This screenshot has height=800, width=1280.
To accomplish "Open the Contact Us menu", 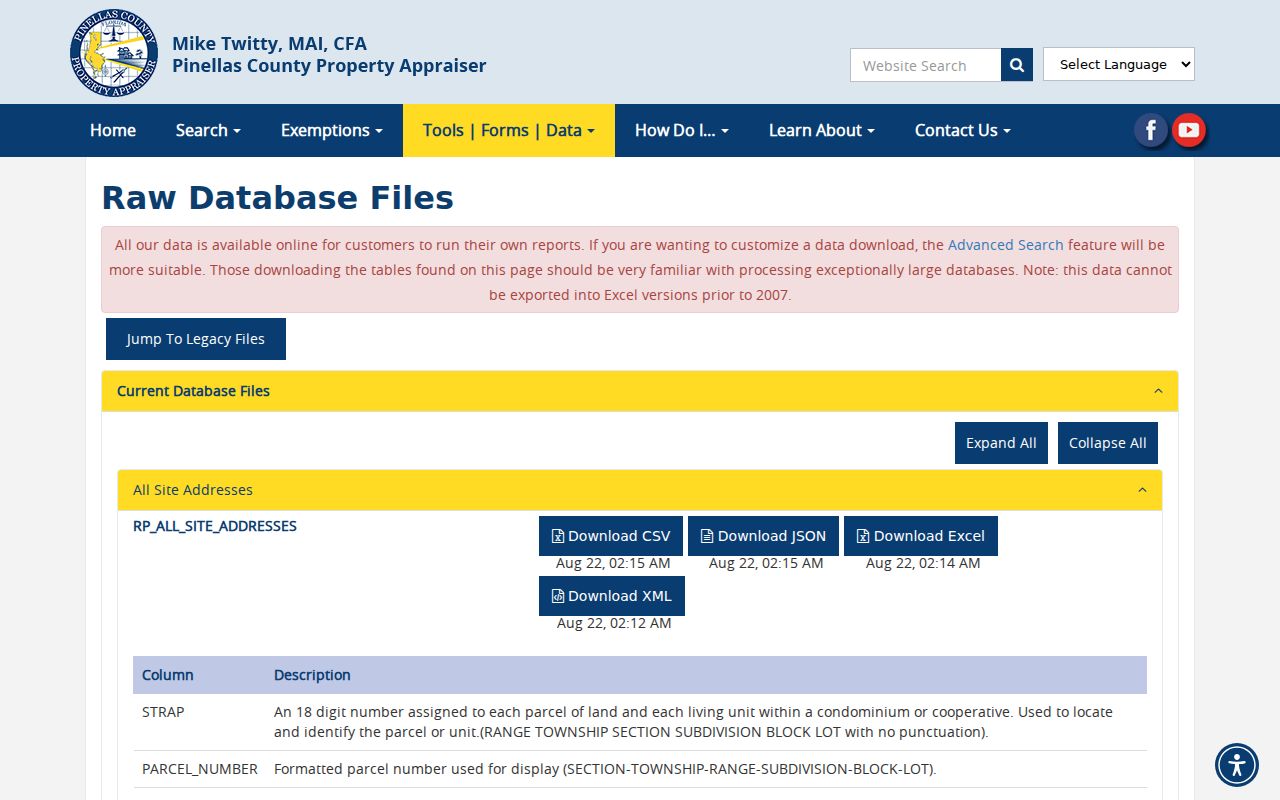I will point(963,130).
